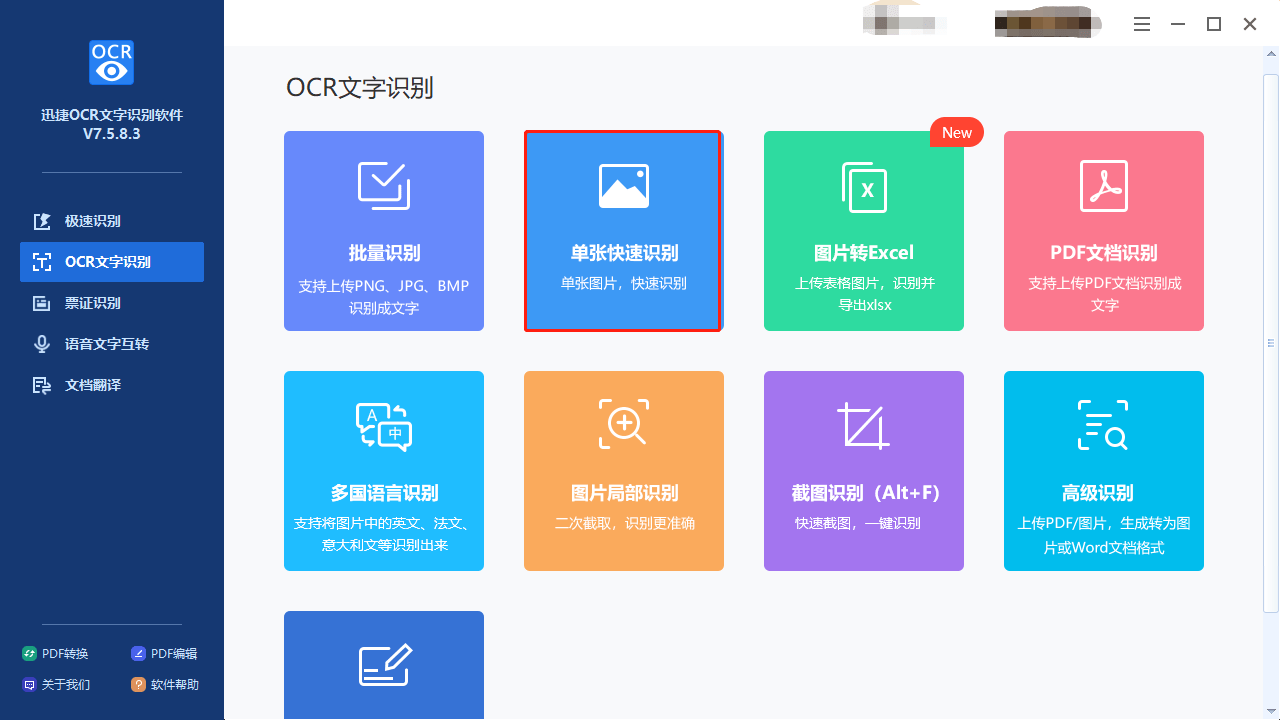The height and width of the screenshot is (720, 1280).
Task: Click the 极速识别 lightning document icon
Action: (x=42, y=221)
